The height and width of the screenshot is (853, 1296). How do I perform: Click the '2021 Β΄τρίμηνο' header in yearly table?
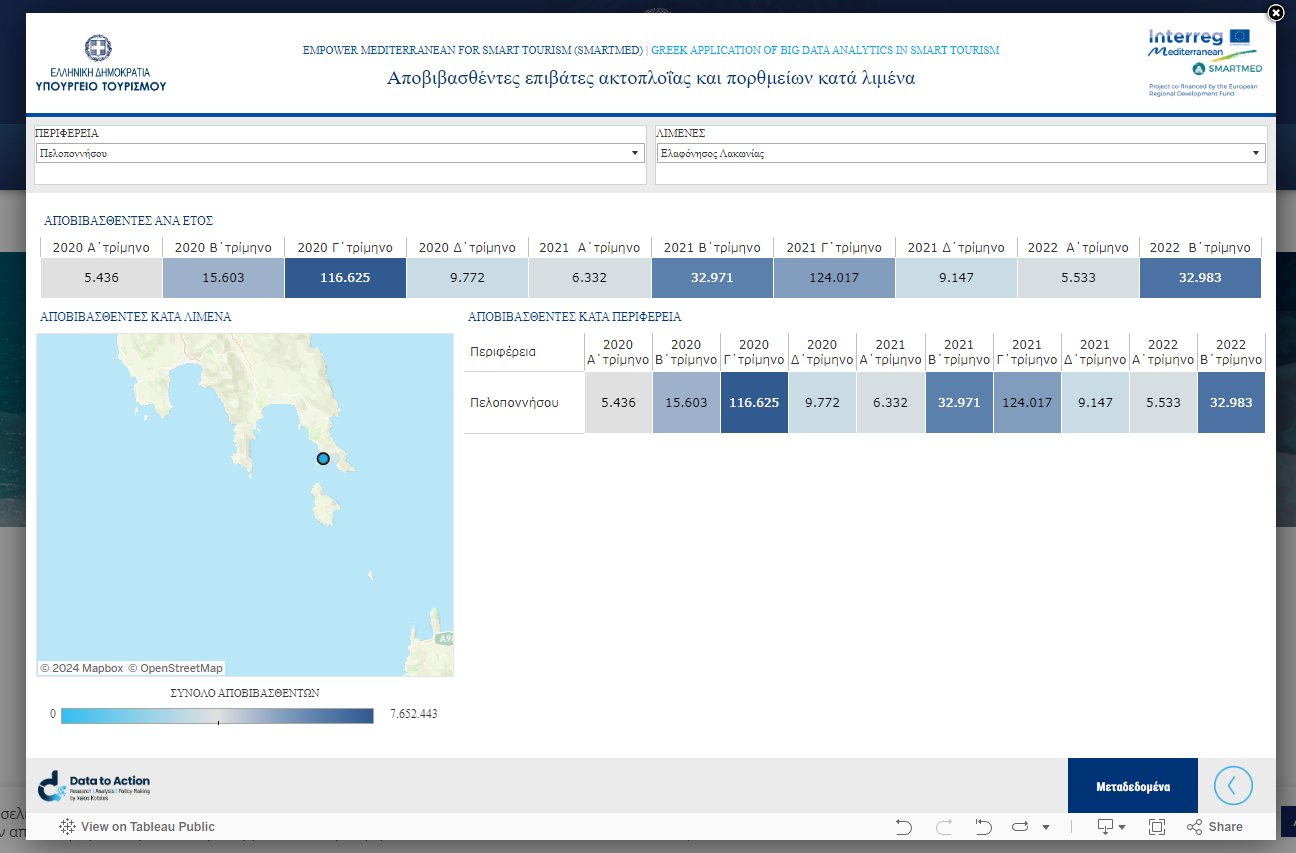coord(712,247)
